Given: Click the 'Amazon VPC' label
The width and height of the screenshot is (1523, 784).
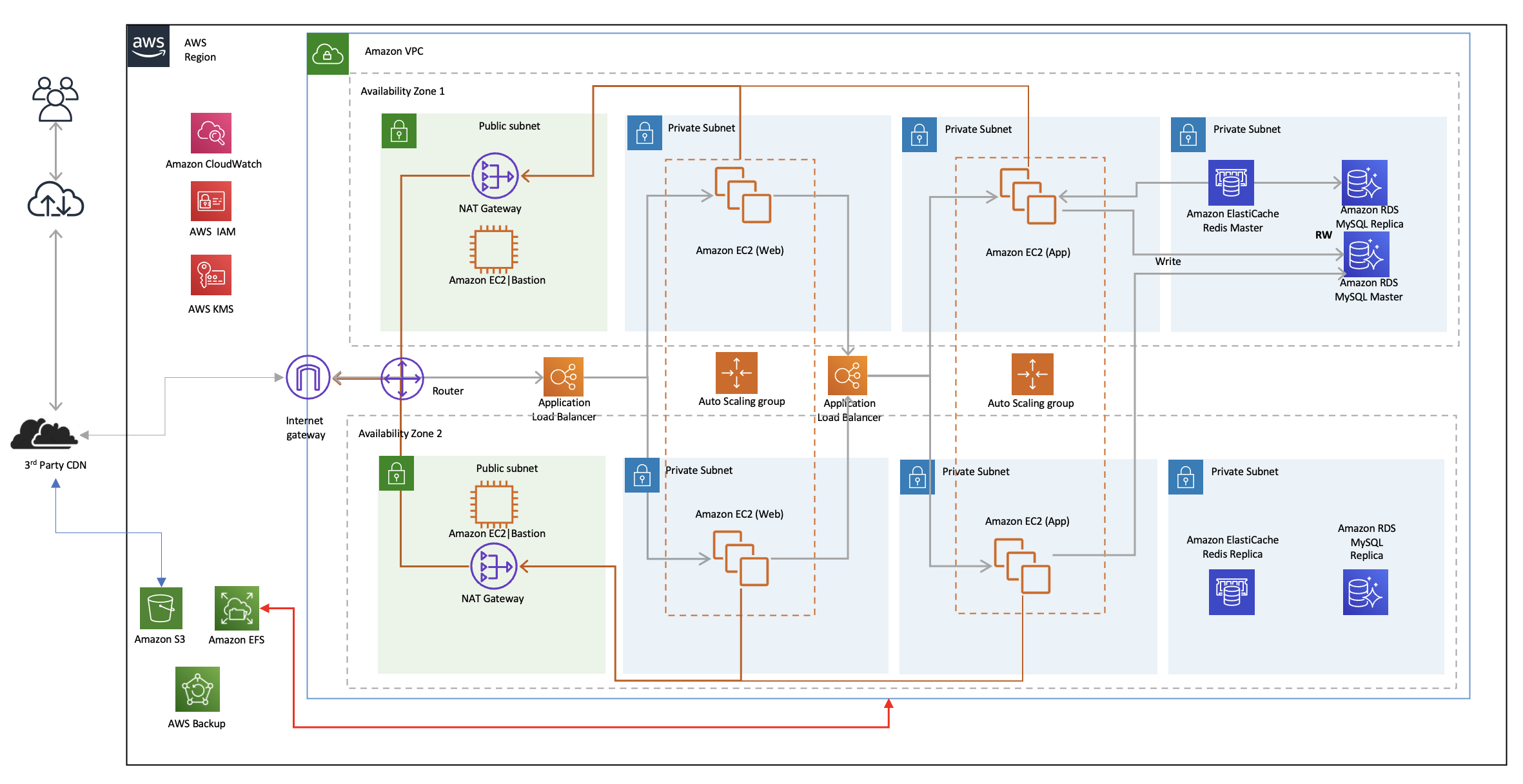Looking at the screenshot, I should coord(394,52).
